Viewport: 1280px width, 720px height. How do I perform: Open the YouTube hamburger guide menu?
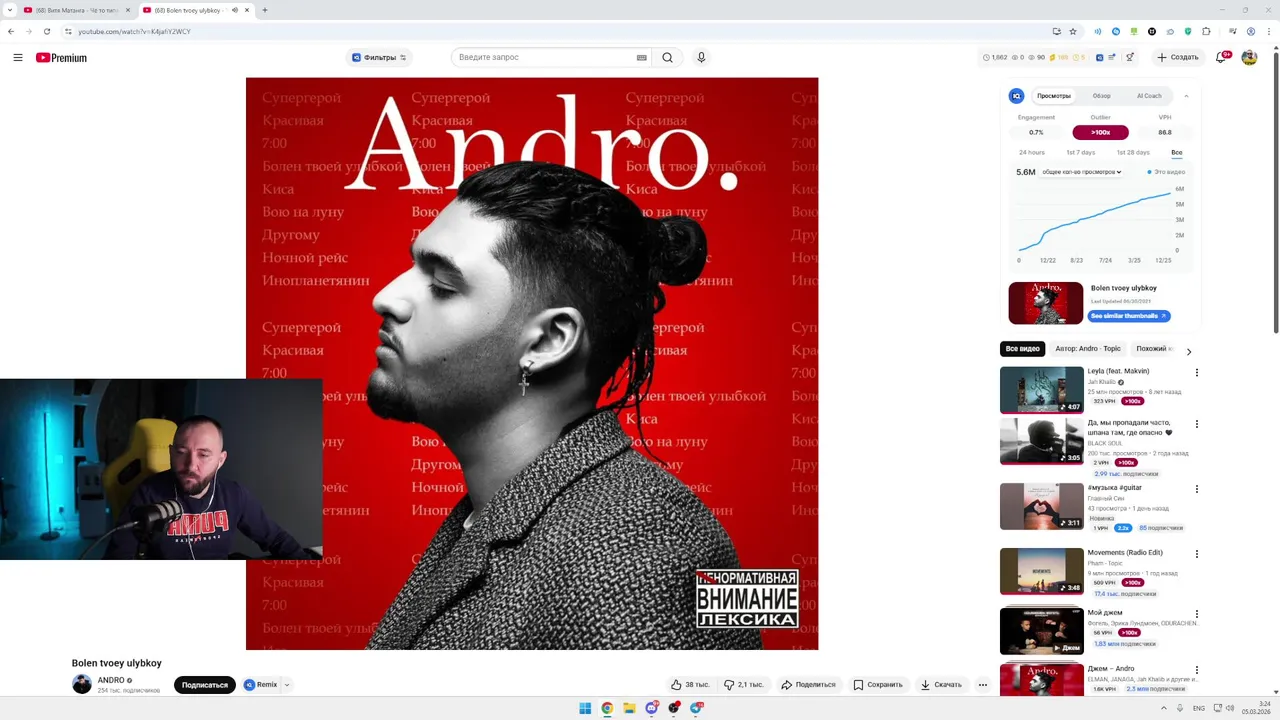(18, 58)
